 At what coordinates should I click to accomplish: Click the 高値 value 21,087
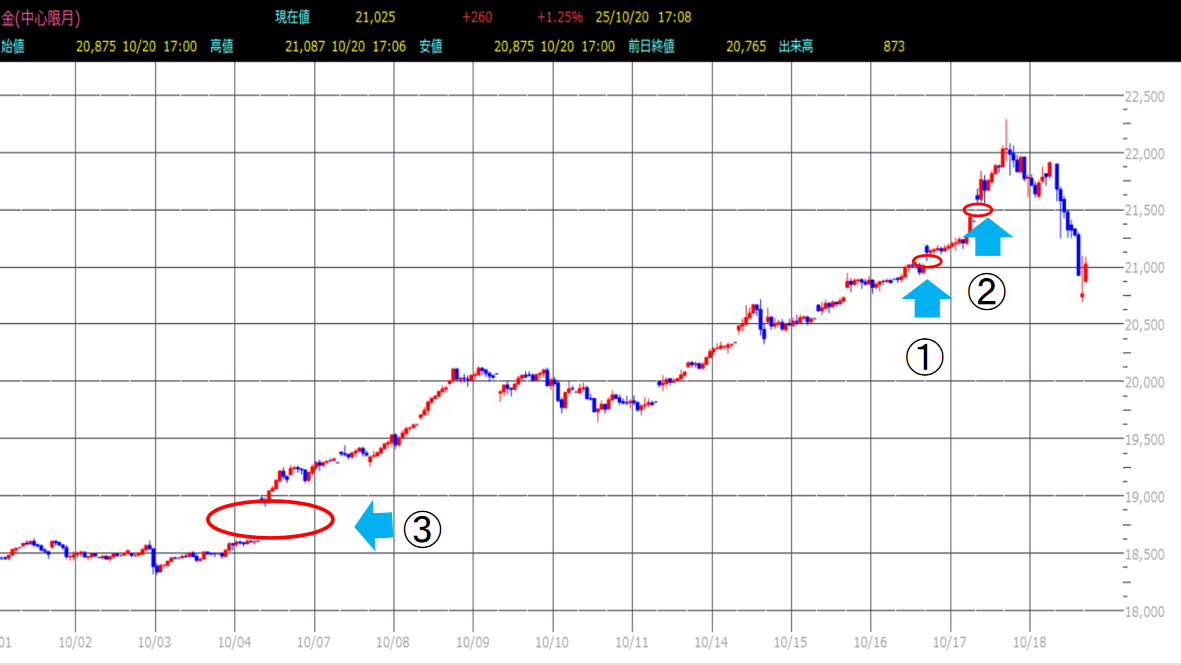[305, 46]
